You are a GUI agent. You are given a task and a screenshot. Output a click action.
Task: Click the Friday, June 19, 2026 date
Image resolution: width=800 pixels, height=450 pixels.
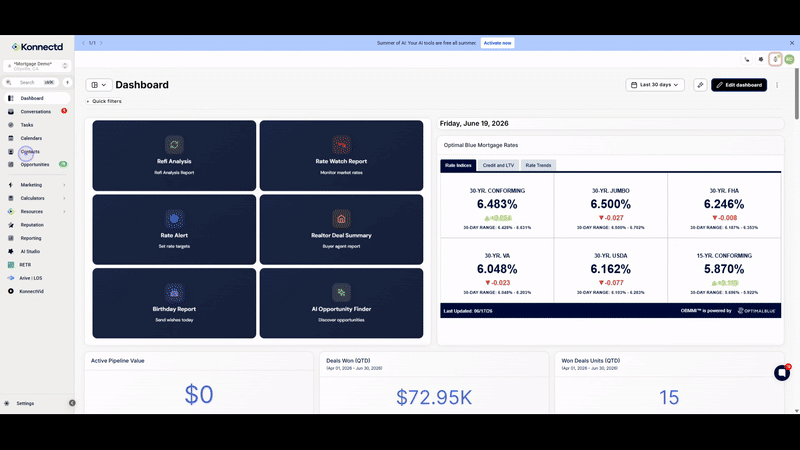coord(474,123)
